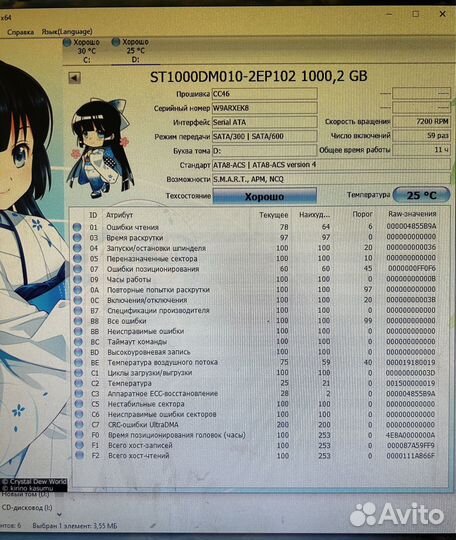The height and width of the screenshot is (540, 456).
Task: Click the status icon for Высокоуровневая запись
Action: click(x=79, y=352)
